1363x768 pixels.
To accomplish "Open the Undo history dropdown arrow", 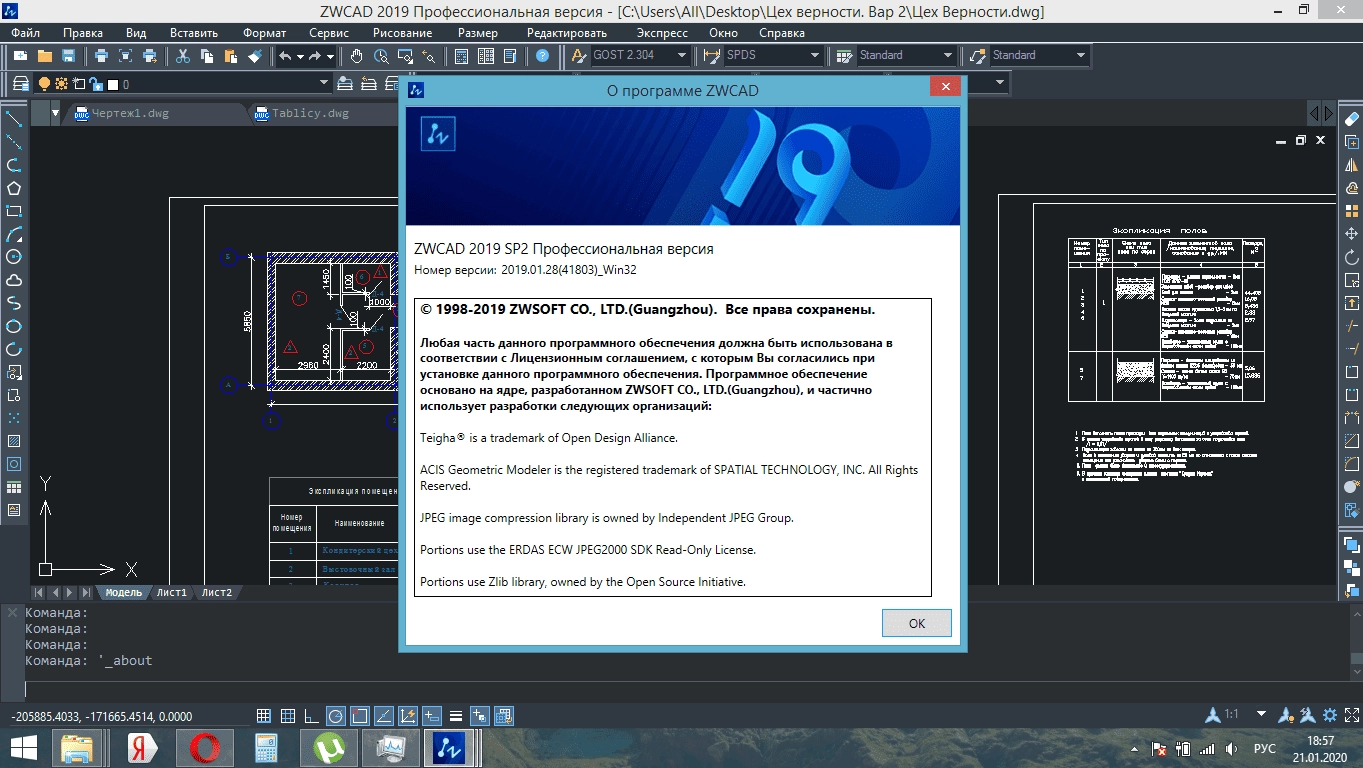I will [299, 56].
